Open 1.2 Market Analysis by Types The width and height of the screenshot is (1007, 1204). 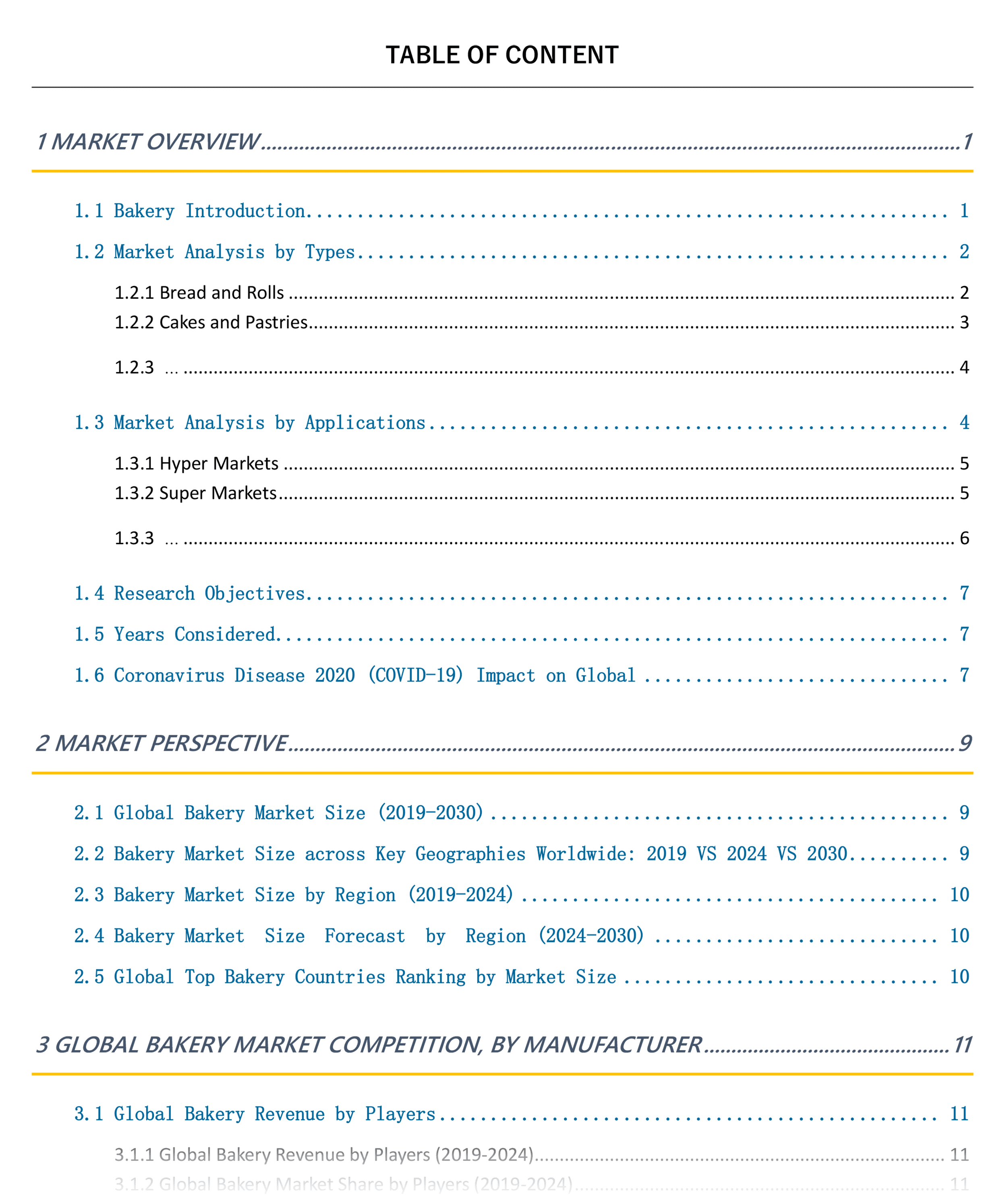(247, 243)
